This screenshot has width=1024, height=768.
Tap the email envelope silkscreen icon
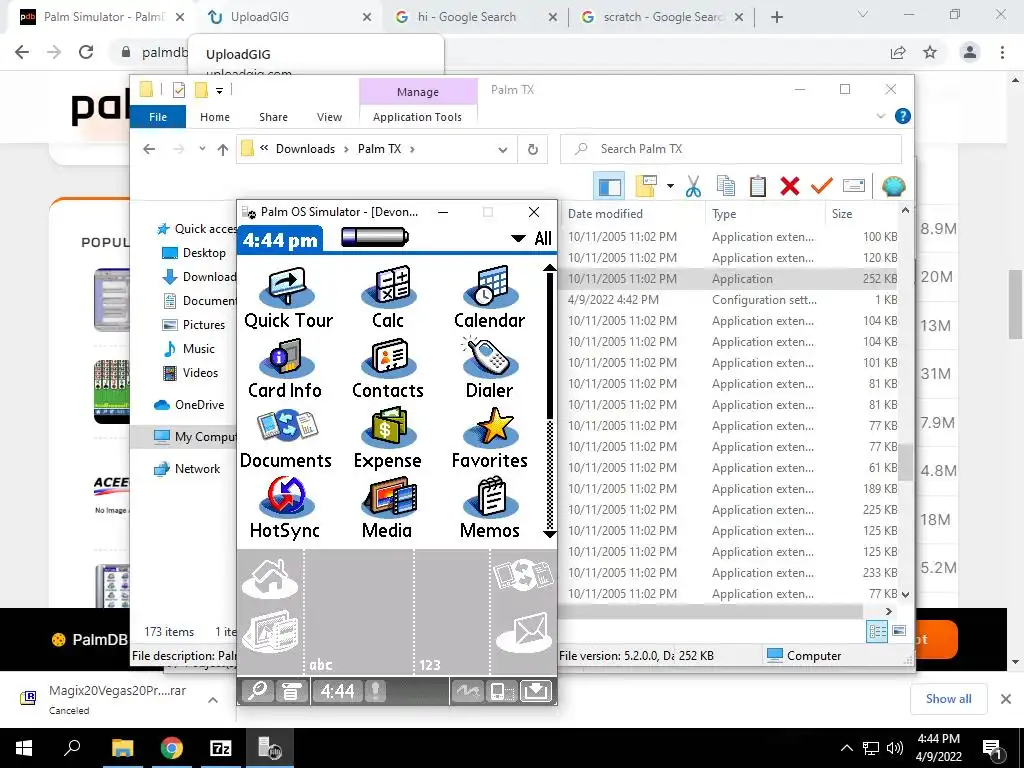click(524, 633)
